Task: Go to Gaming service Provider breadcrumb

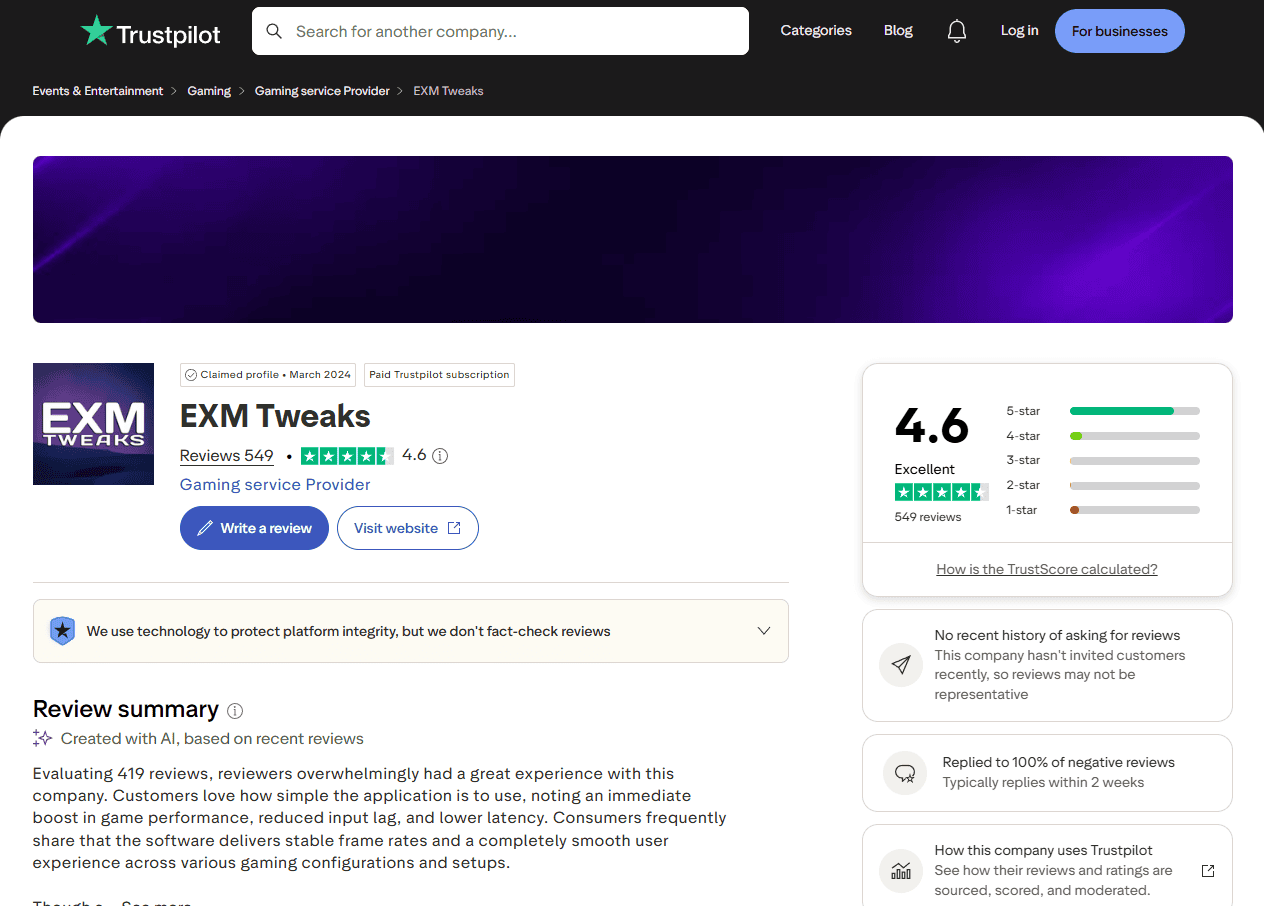Action: [322, 91]
